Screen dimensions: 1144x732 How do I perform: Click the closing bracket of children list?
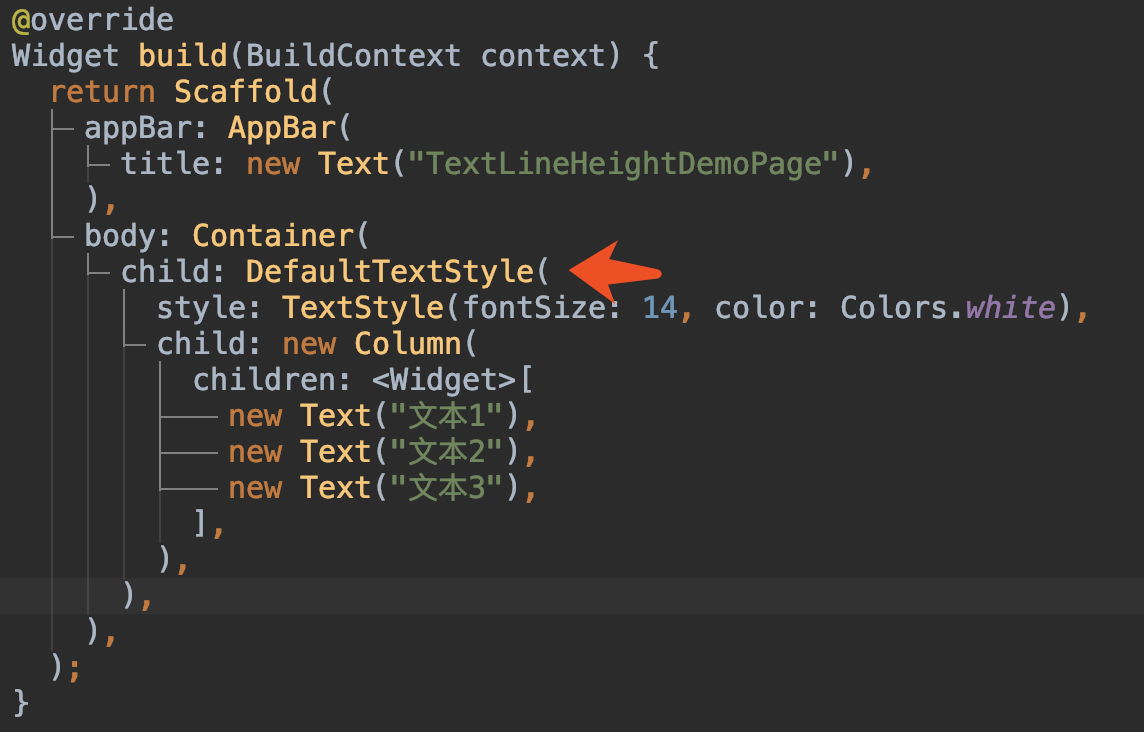[201, 523]
